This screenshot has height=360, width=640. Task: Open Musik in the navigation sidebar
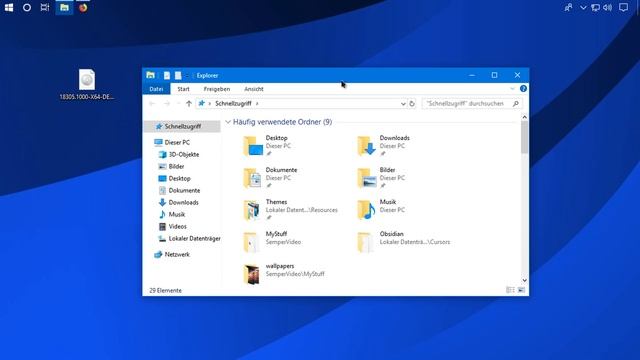click(x=176, y=214)
